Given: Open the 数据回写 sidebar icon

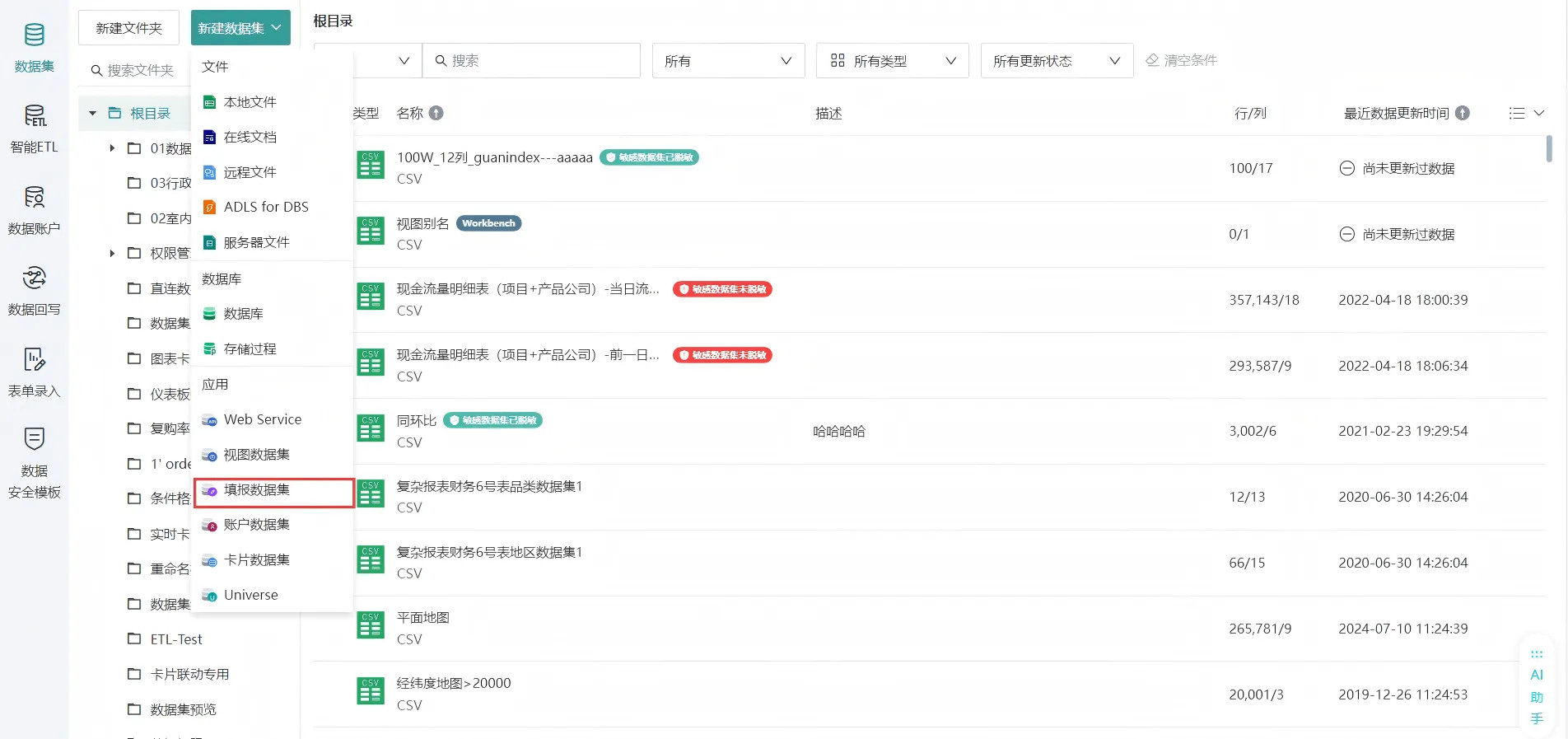Looking at the screenshot, I should (34, 291).
